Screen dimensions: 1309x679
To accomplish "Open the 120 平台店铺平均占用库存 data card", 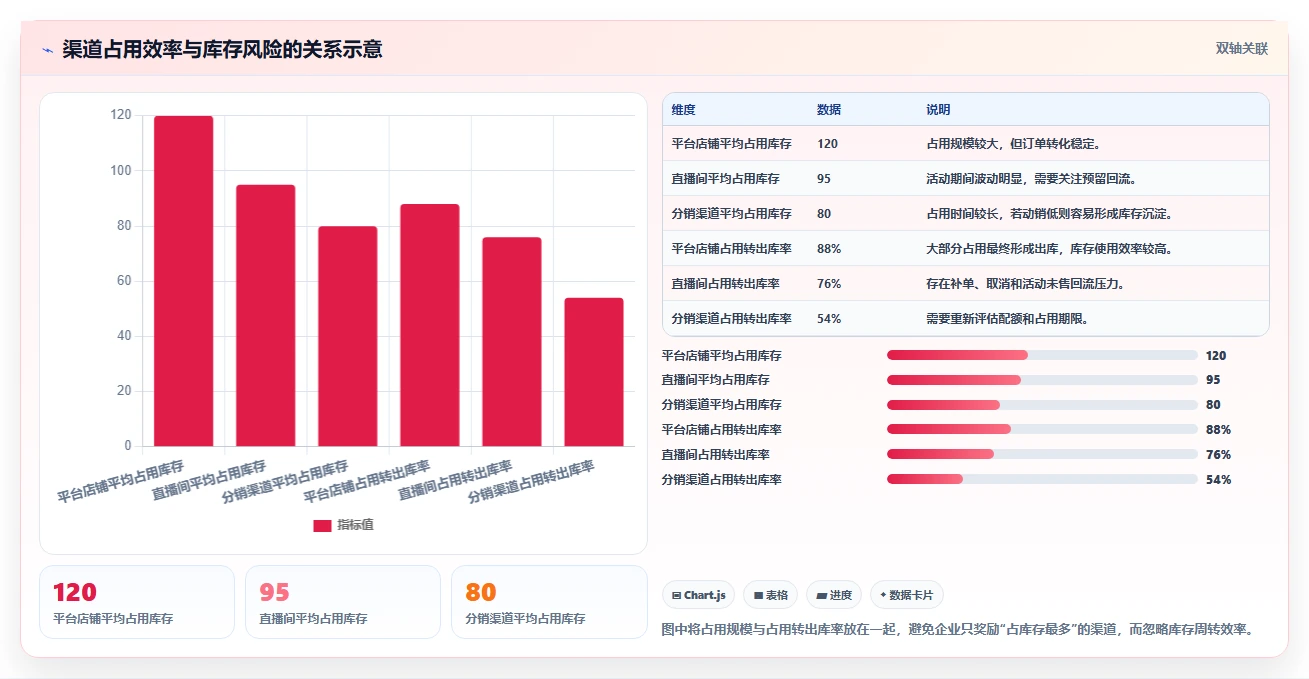I will click(137, 602).
